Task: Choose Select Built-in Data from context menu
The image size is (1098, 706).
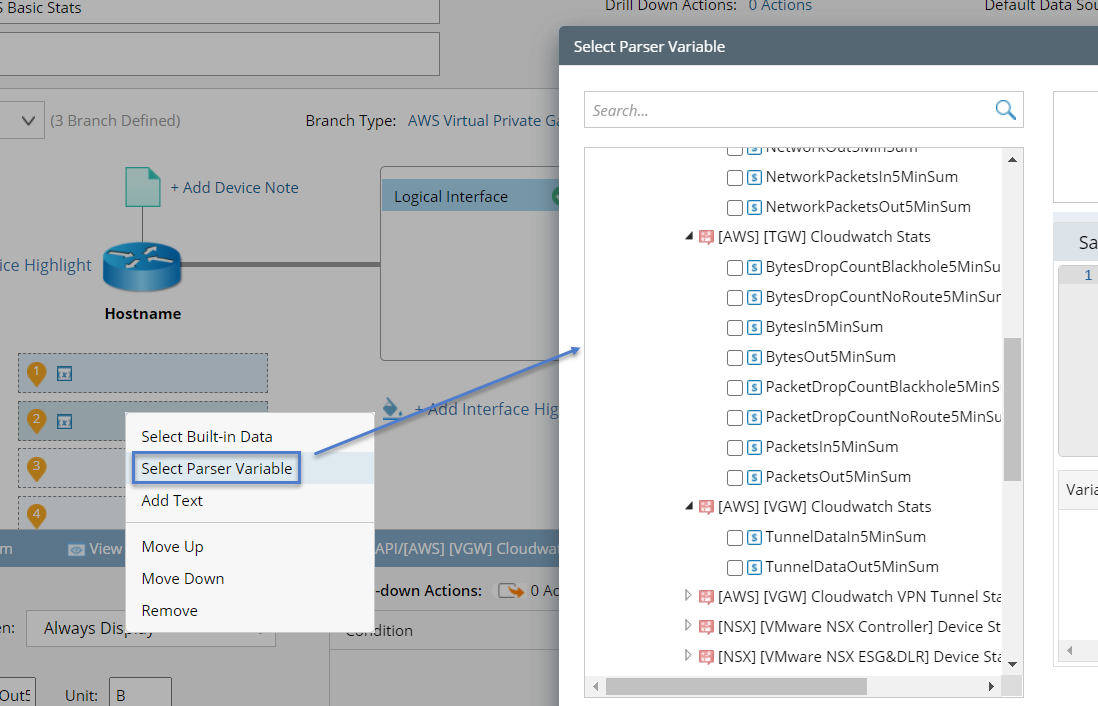Action: (207, 436)
